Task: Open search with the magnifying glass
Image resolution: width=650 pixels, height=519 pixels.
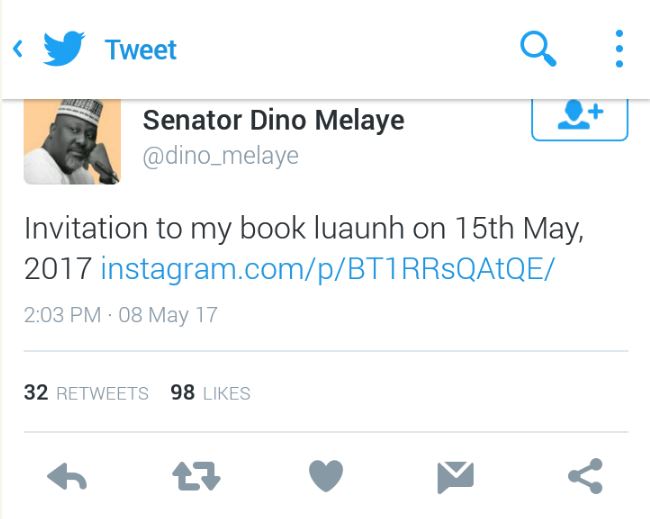Action: point(538,48)
